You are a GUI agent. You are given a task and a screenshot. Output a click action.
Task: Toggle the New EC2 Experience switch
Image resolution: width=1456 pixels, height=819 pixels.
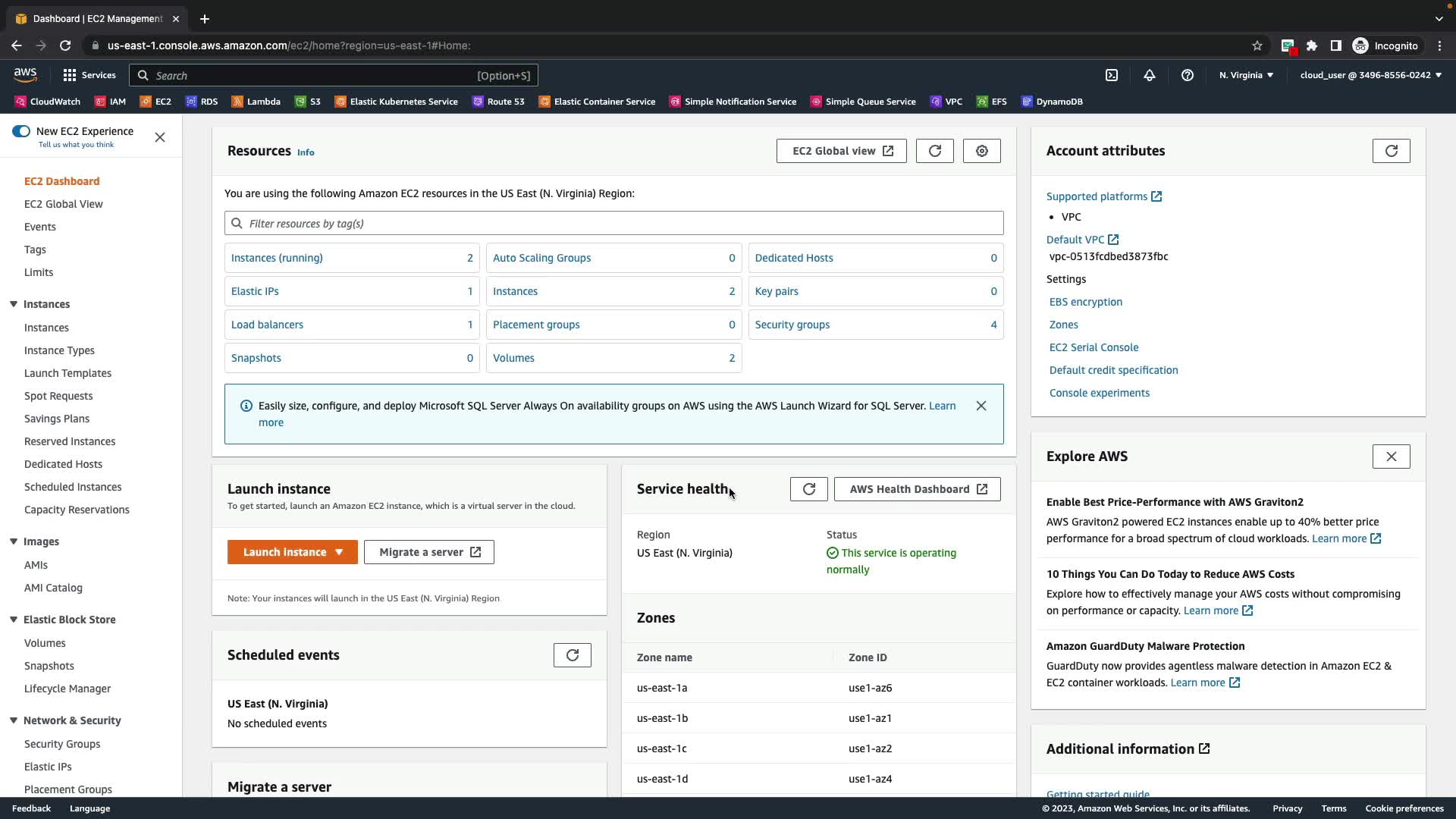click(21, 131)
